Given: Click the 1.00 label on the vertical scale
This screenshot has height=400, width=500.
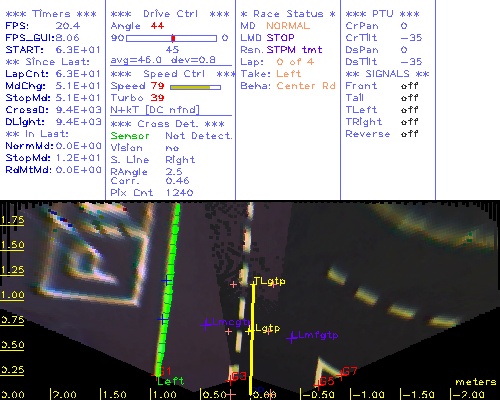Looking at the screenshot, I should [x=12, y=295].
